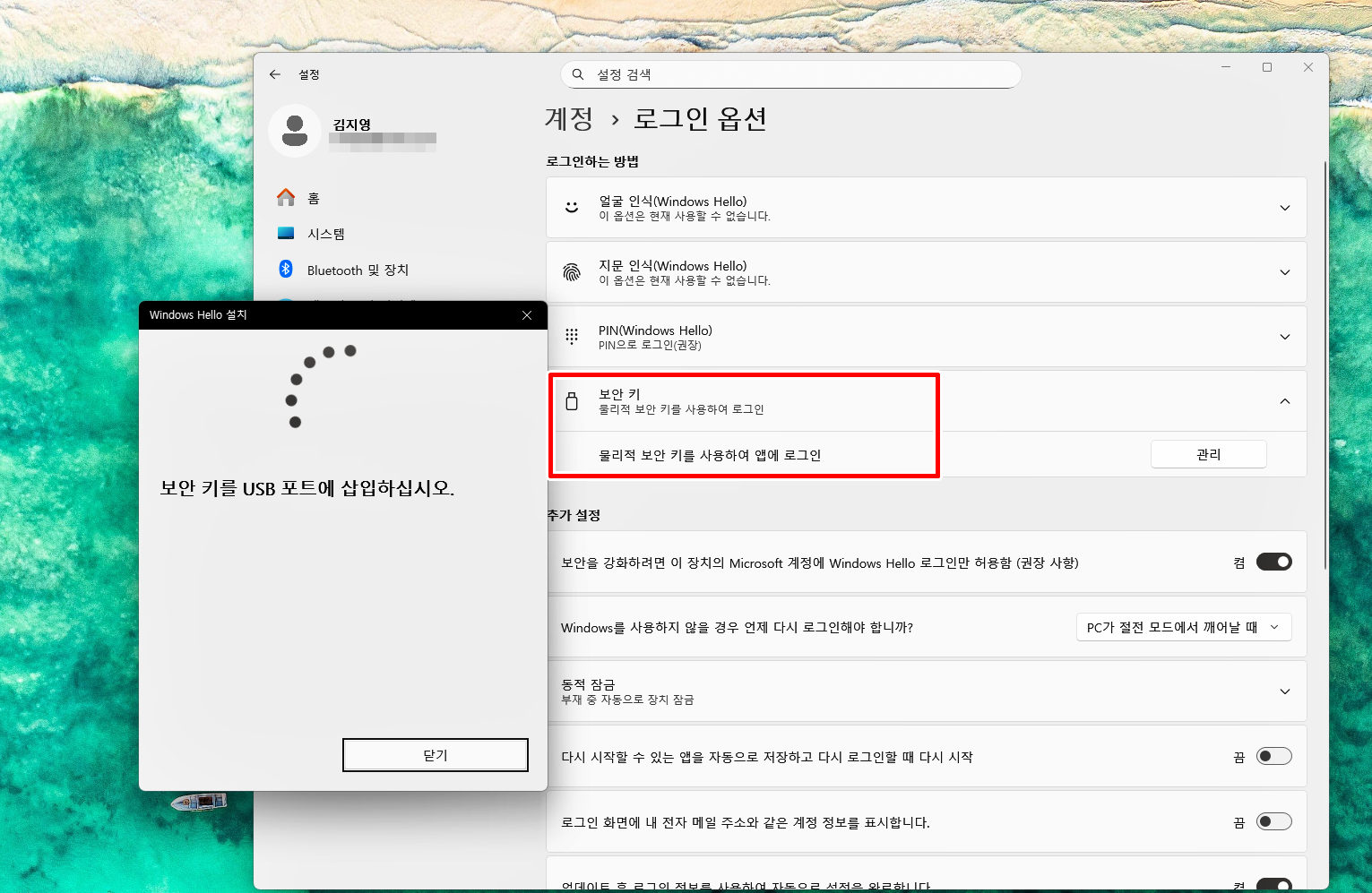This screenshot has height=893, width=1372.
Task: Click 계정 breadcrumb link
Action: coord(569,118)
